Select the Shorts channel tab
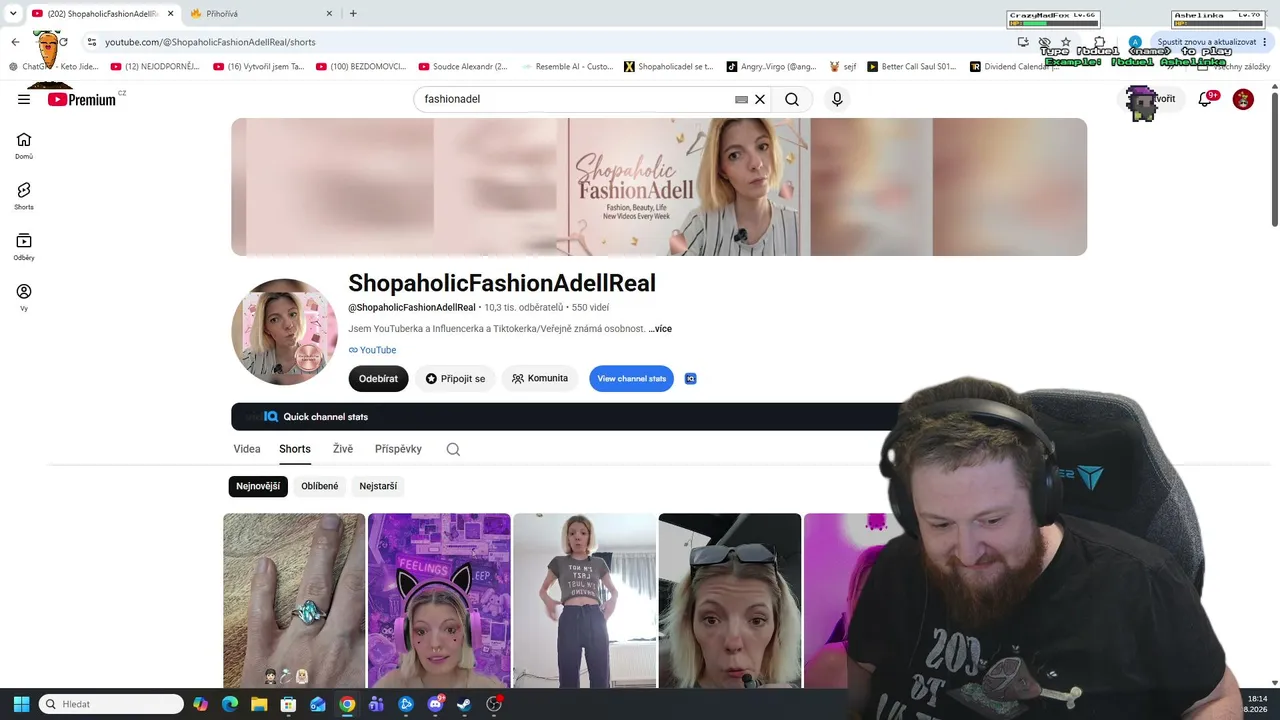 [x=295, y=449]
